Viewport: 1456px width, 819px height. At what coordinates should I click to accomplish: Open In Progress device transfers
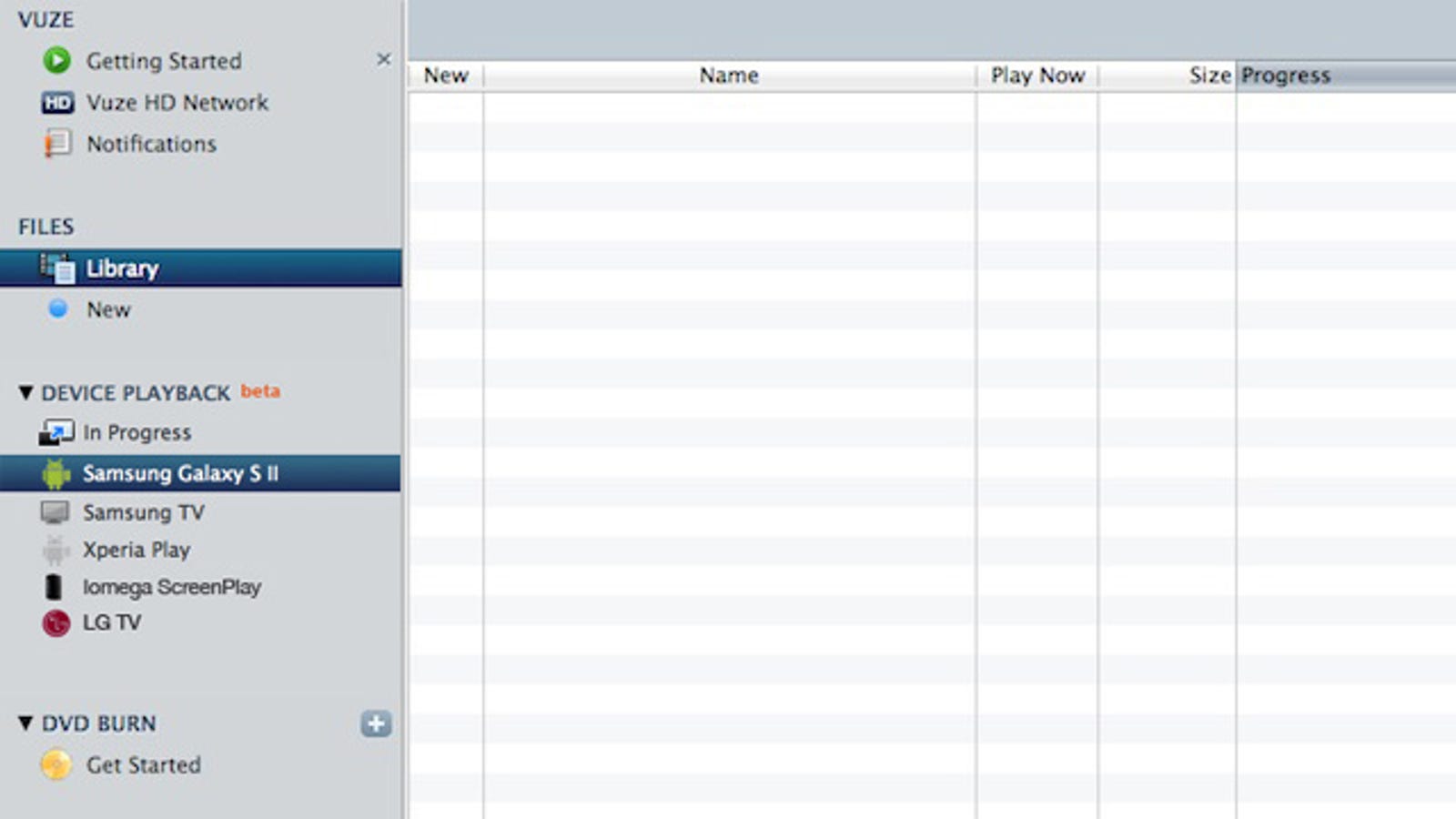pyautogui.click(x=137, y=432)
